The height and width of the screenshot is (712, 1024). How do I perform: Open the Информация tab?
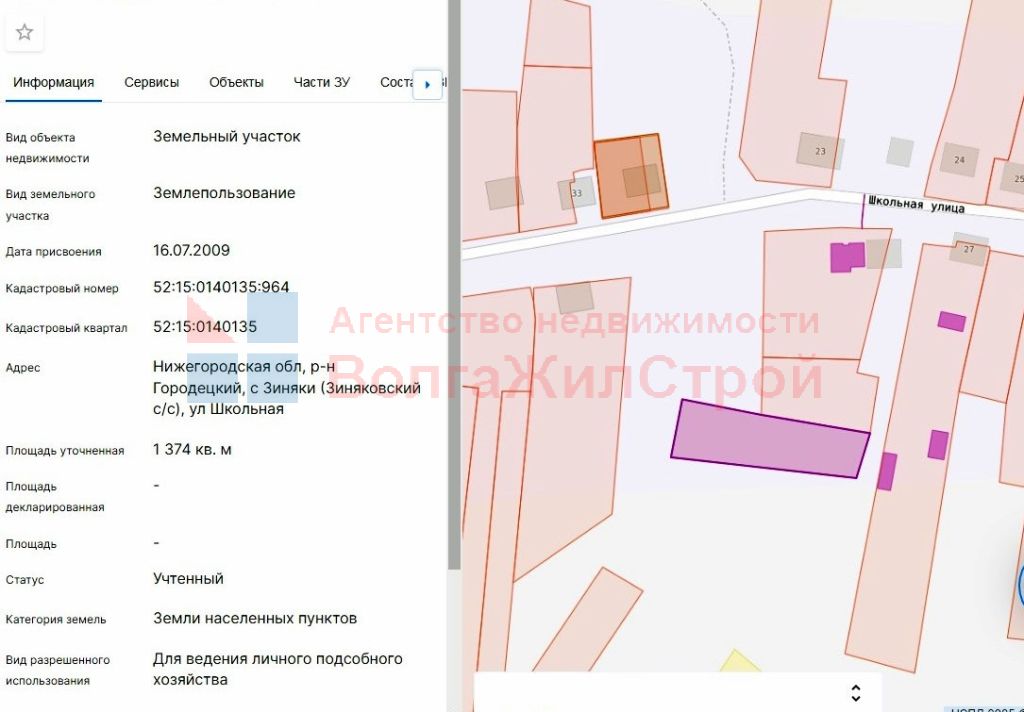pyautogui.click(x=54, y=82)
